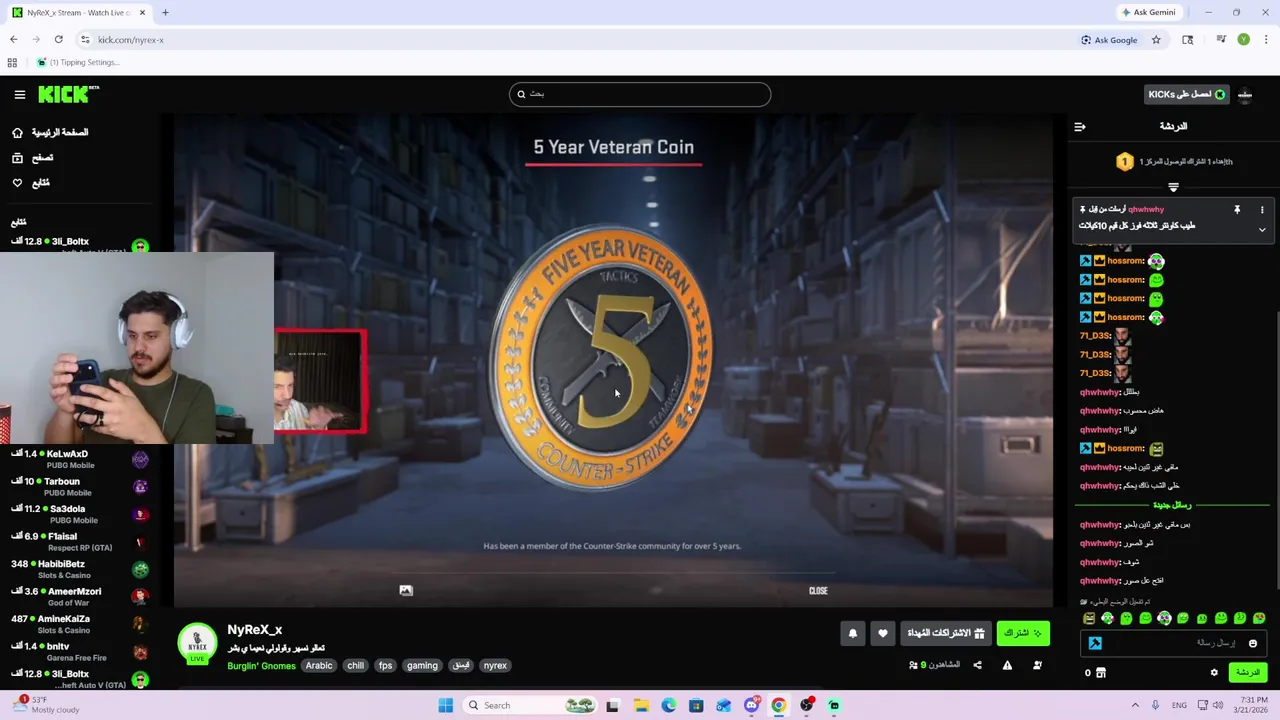
Task: Click the image icon under the coin
Action: [406, 591]
